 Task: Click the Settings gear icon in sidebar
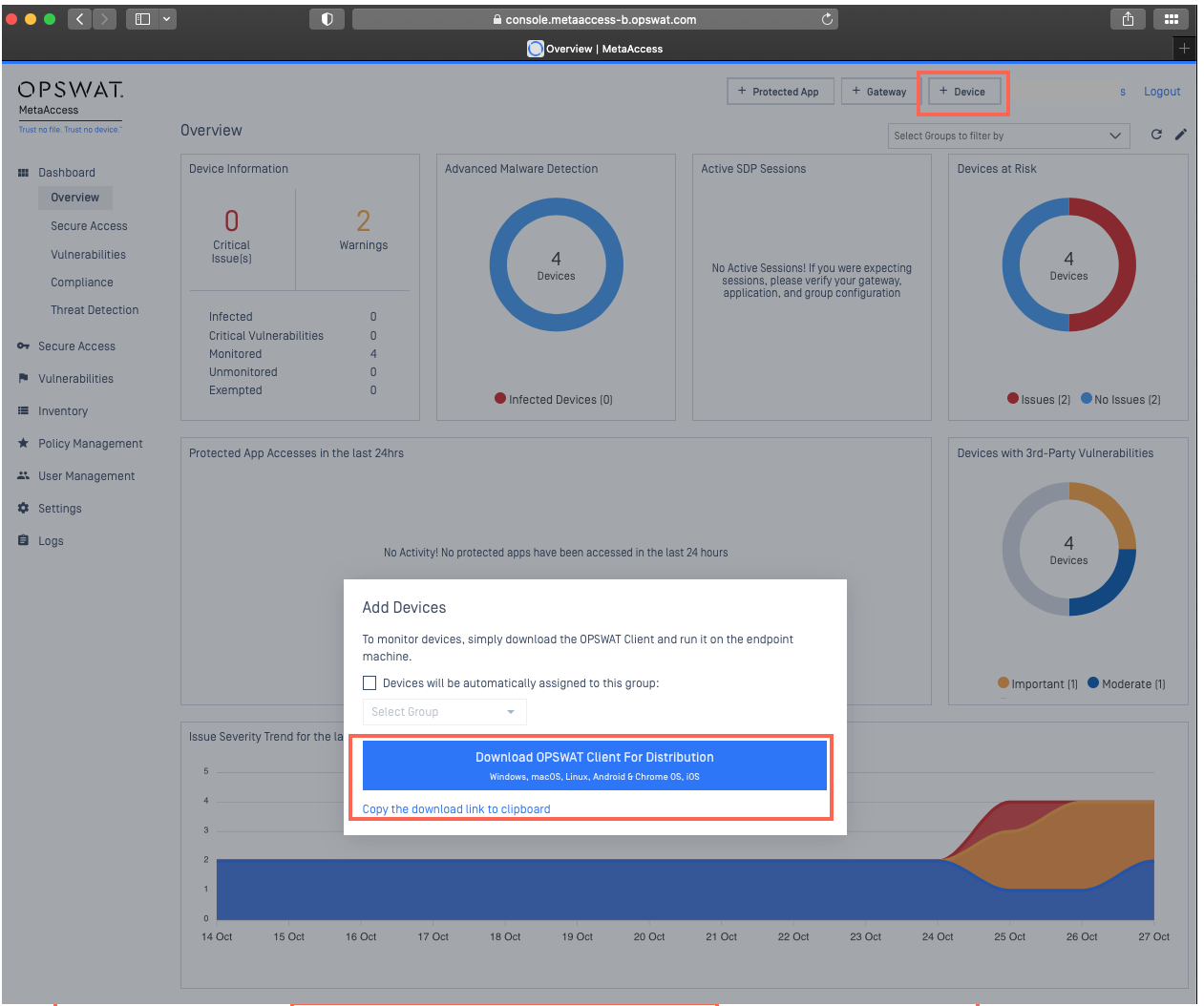23,509
